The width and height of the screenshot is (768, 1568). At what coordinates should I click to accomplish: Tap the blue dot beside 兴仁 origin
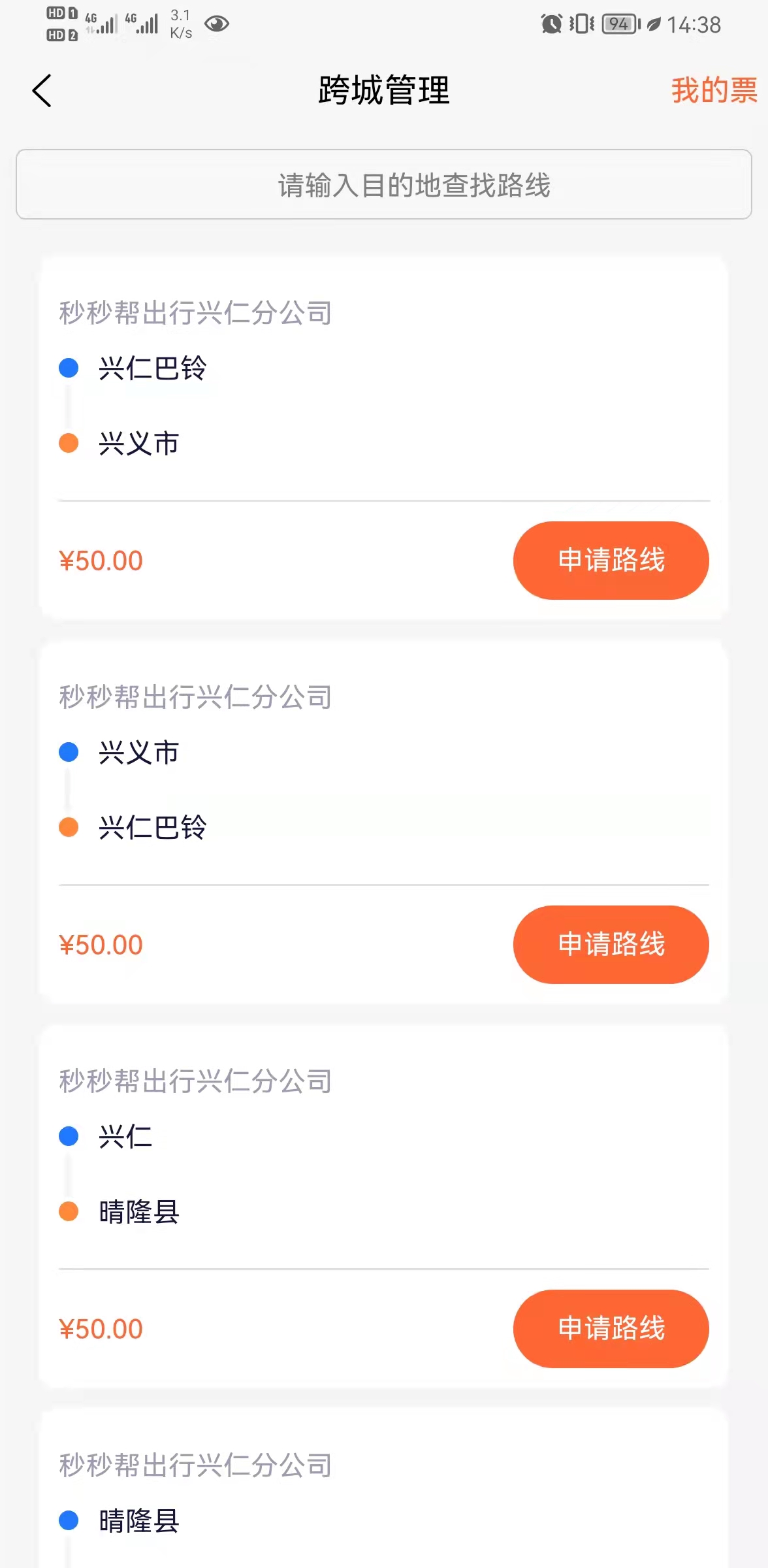(69, 1136)
